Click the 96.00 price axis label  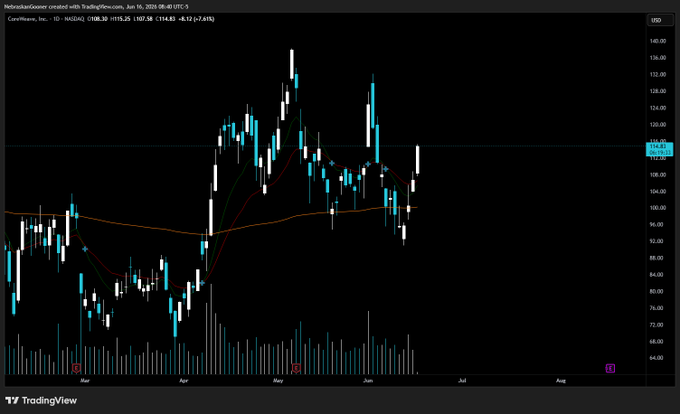click(x=656, y=225)
